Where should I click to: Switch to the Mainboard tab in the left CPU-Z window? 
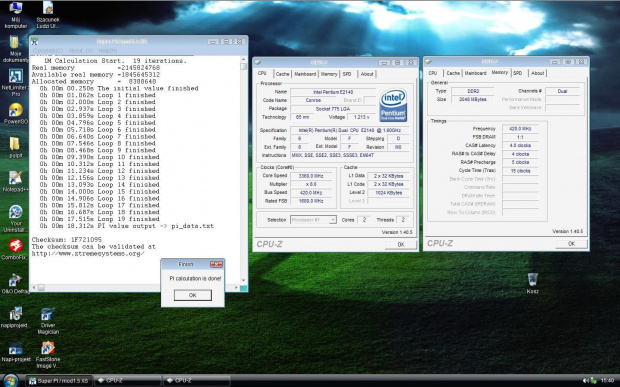(x=305, y=74)
